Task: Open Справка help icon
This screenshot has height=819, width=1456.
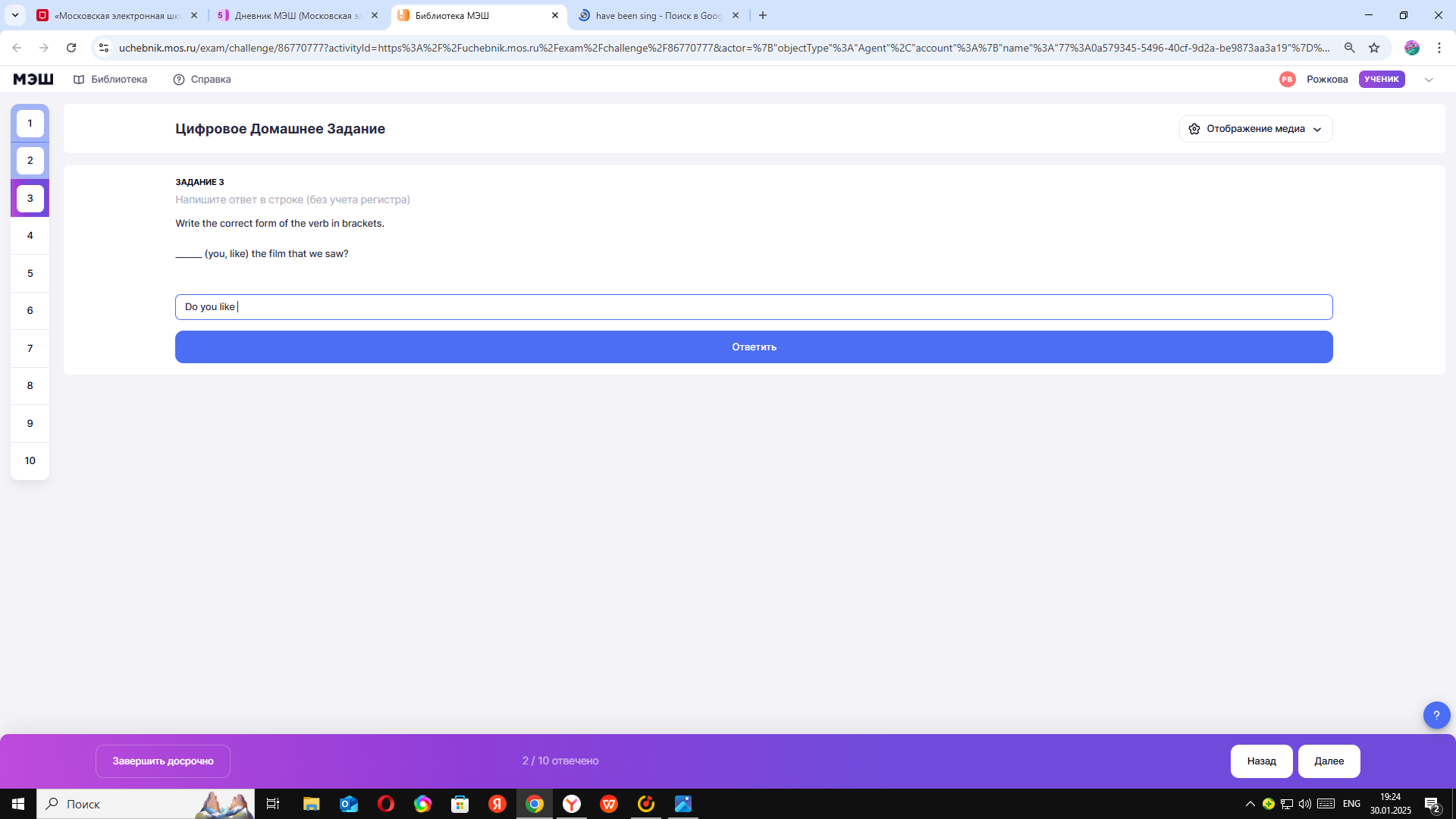Action: (x=179, y=80)
